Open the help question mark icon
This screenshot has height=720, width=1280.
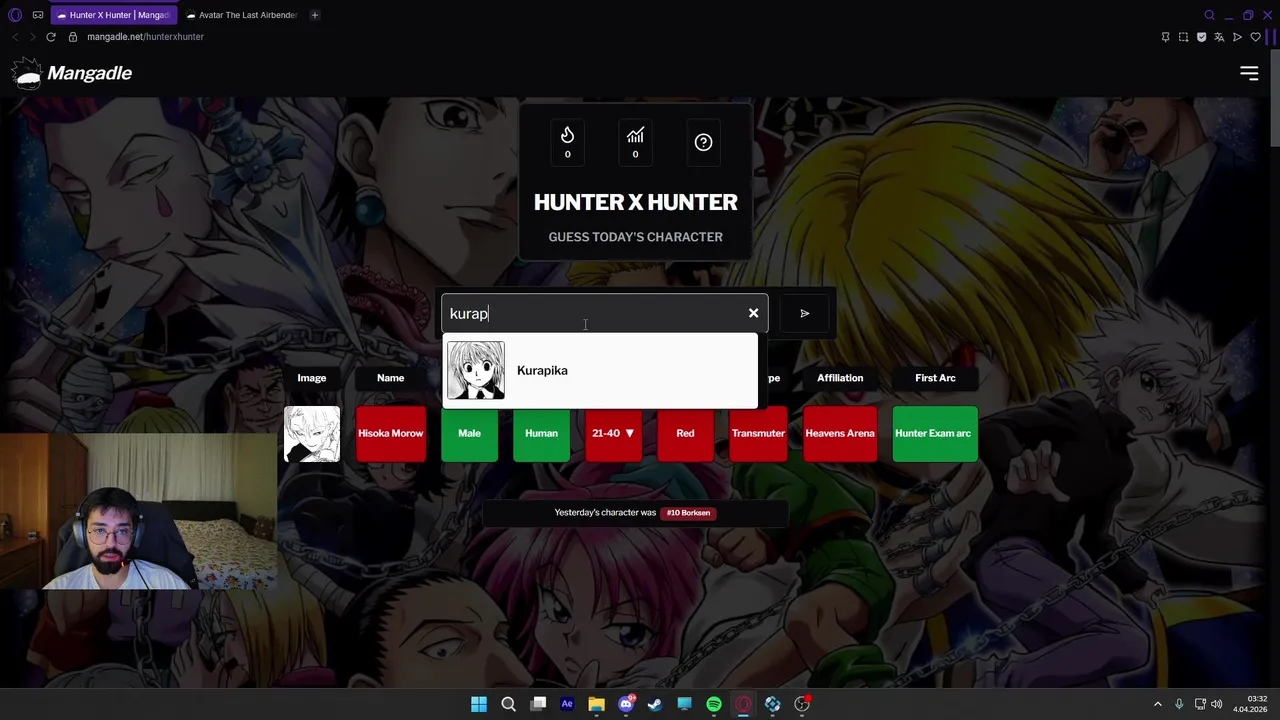pyautogui.click(x=703, y=142)
